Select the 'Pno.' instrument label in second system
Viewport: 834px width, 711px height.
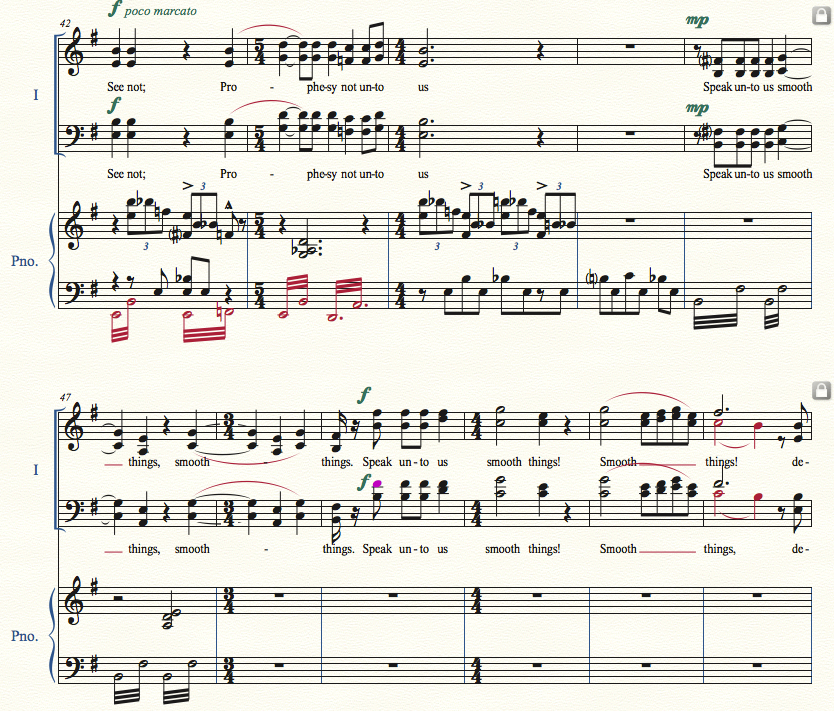click(x=24, y=636)
